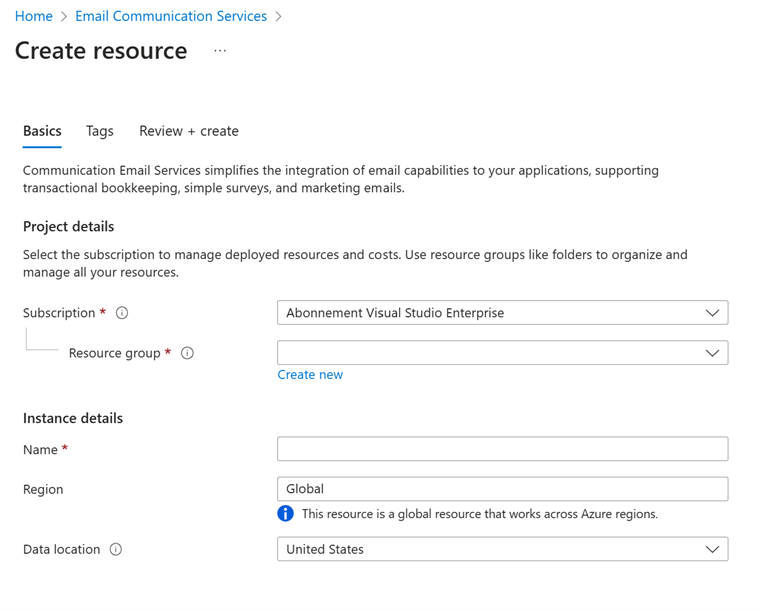Open the ellipsis menu beside Create resource
Screen dimensions: 764x612
click(x=220, y=51)
